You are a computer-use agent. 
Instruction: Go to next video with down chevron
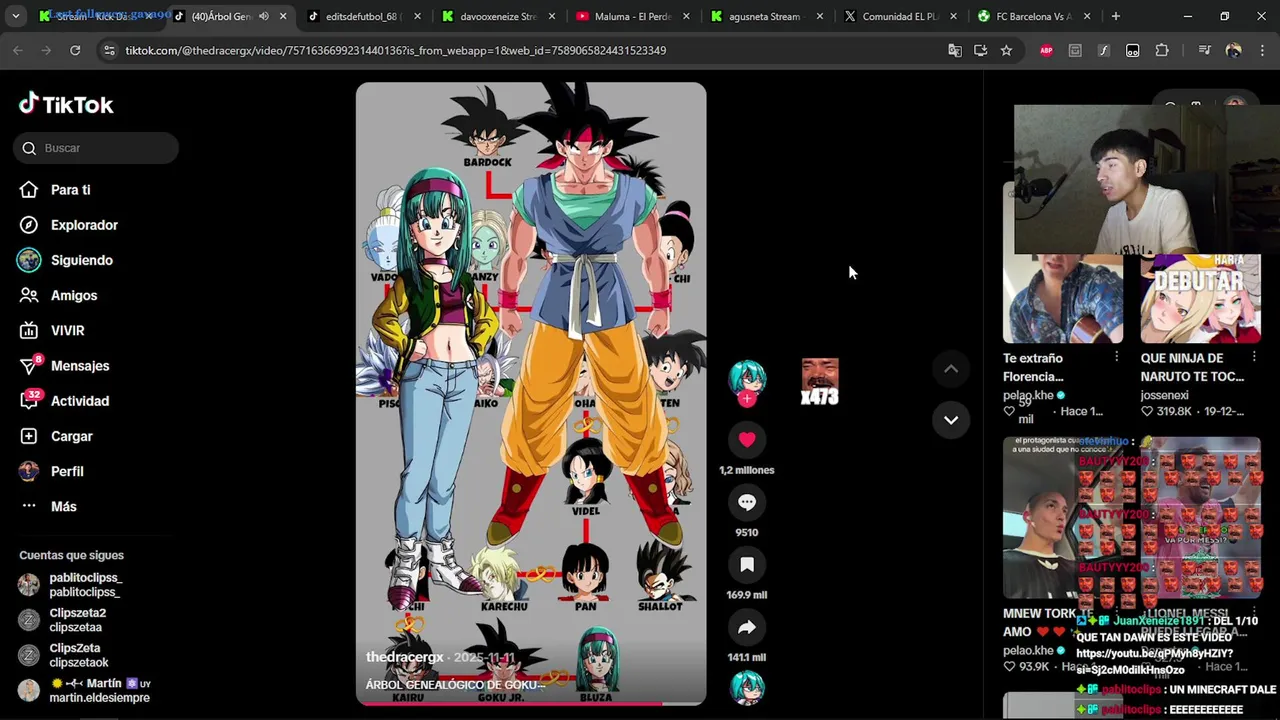(x=951, y=420)
